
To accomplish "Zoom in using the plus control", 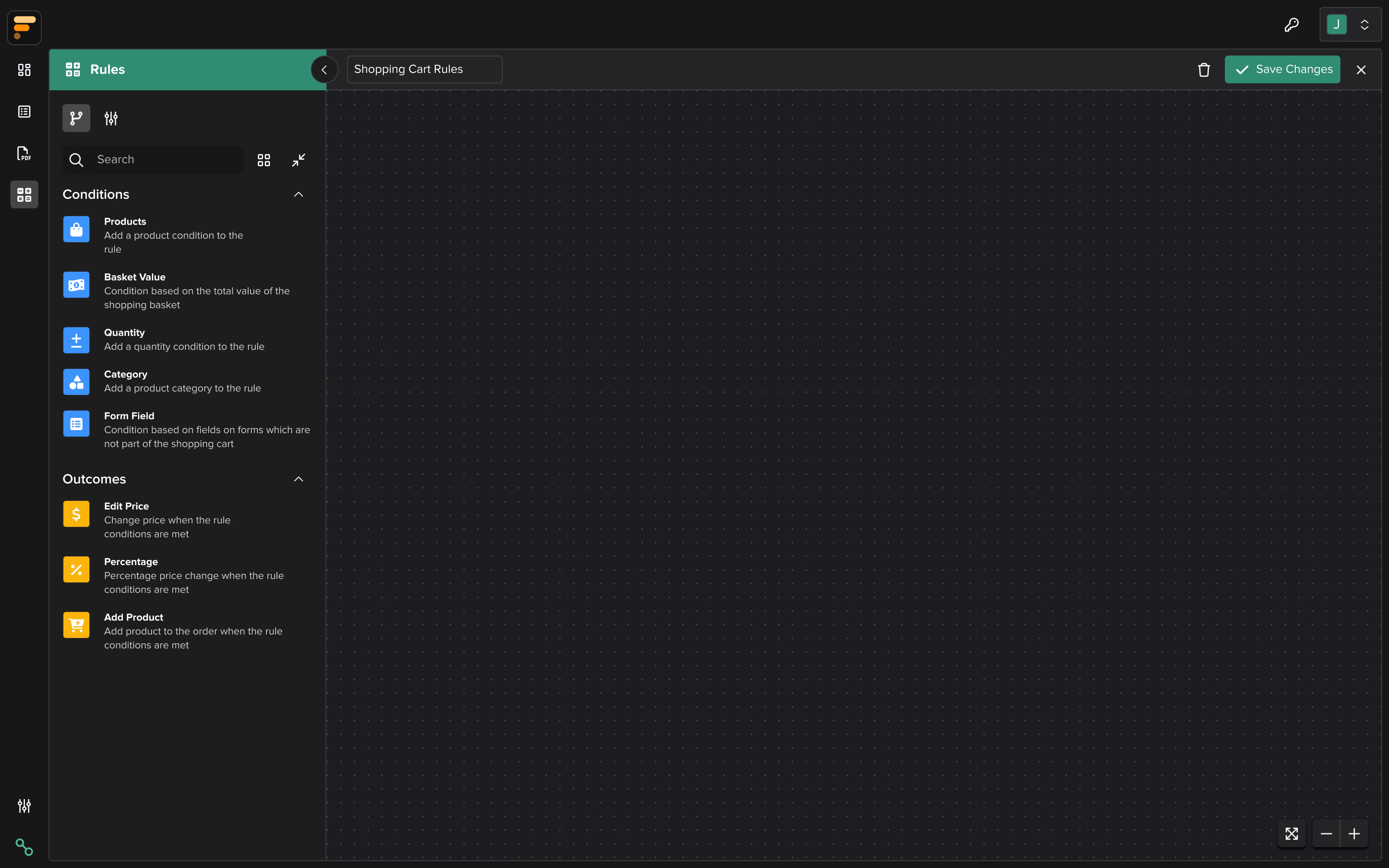I will click(1354, 834).
